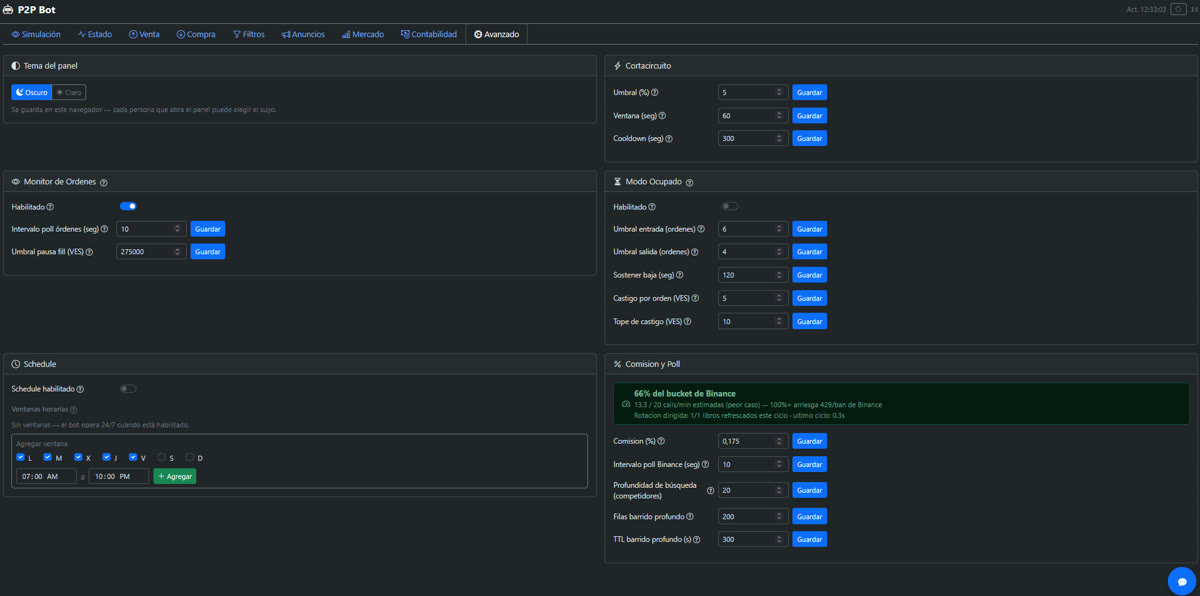Go to the Venta tab

tap(144, 34)
